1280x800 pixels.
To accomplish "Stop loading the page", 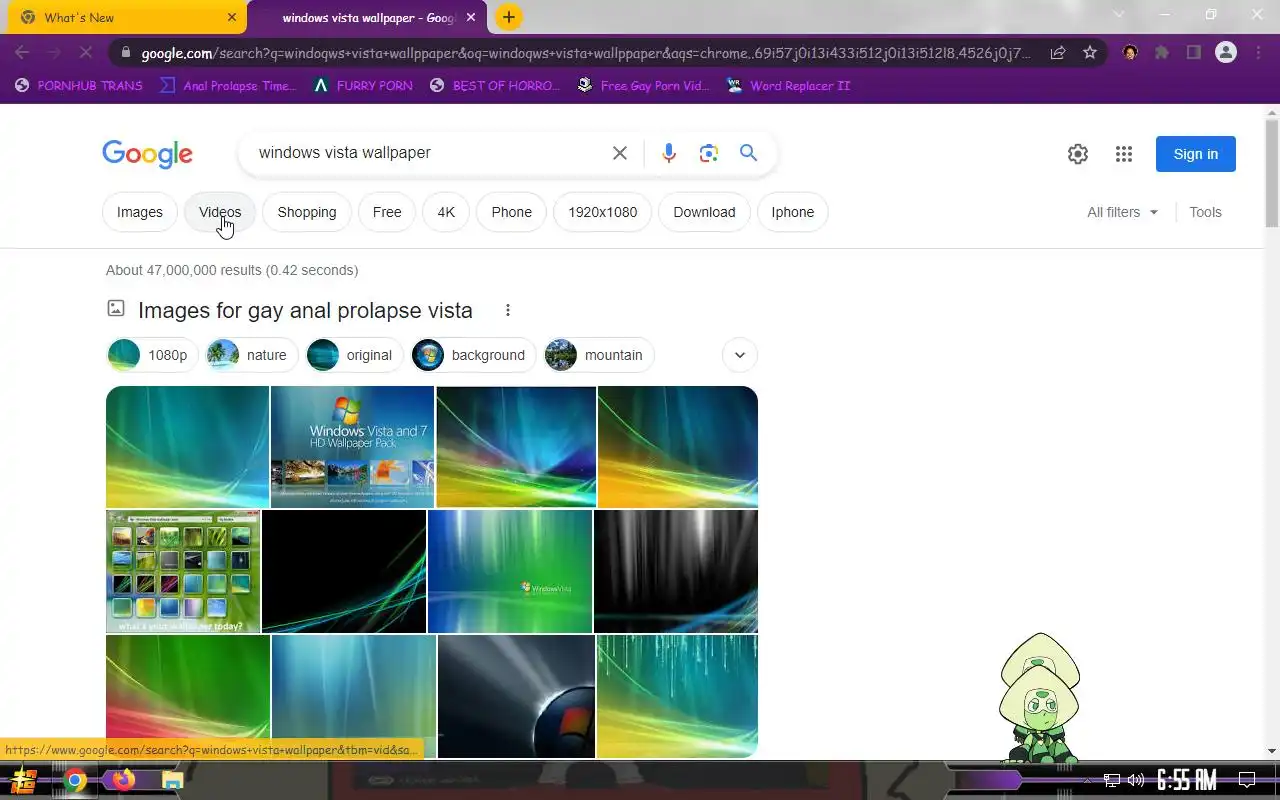I will click(x=86, y=52).
